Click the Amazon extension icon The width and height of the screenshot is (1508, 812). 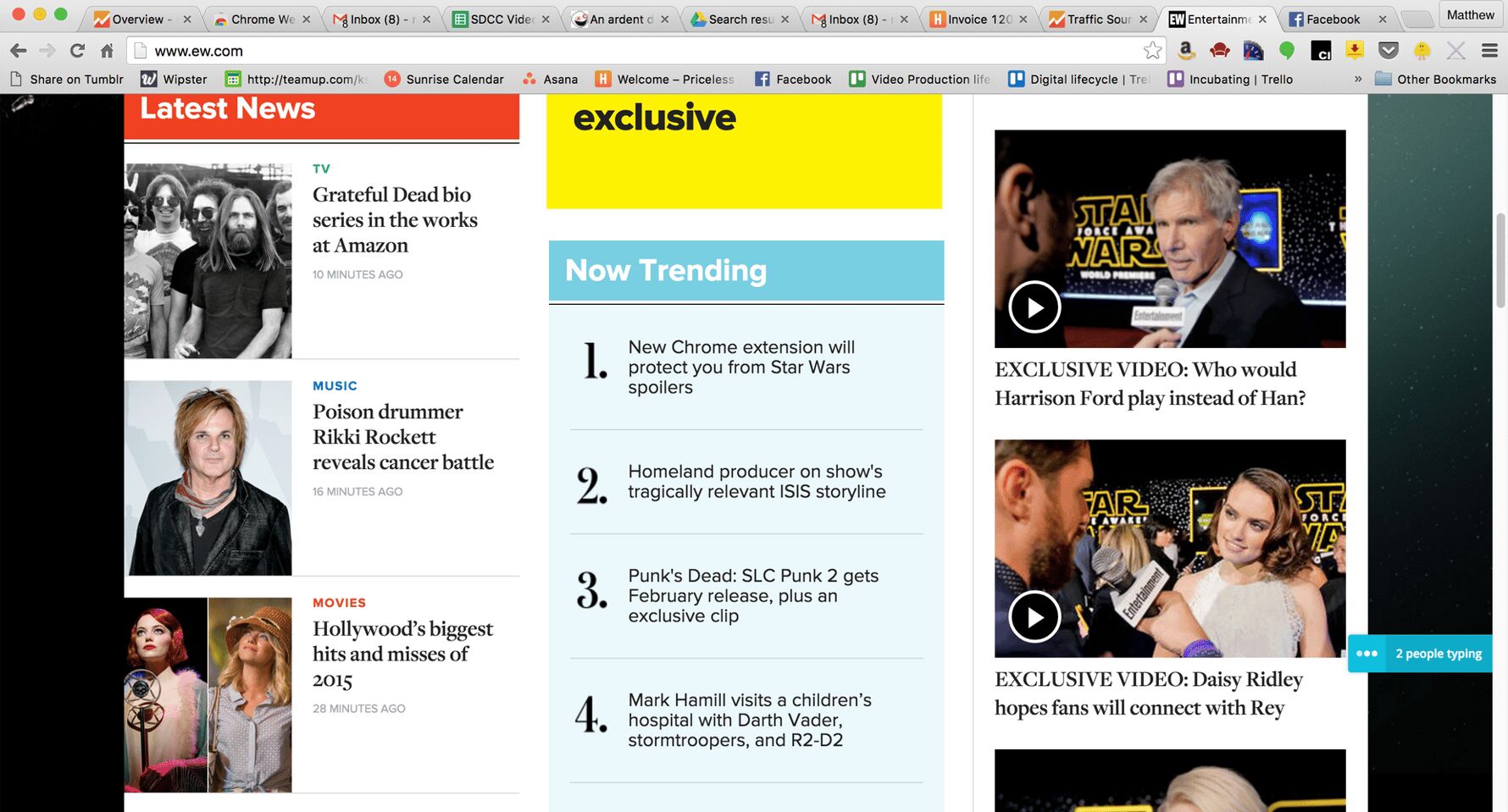click(1186, 51)
